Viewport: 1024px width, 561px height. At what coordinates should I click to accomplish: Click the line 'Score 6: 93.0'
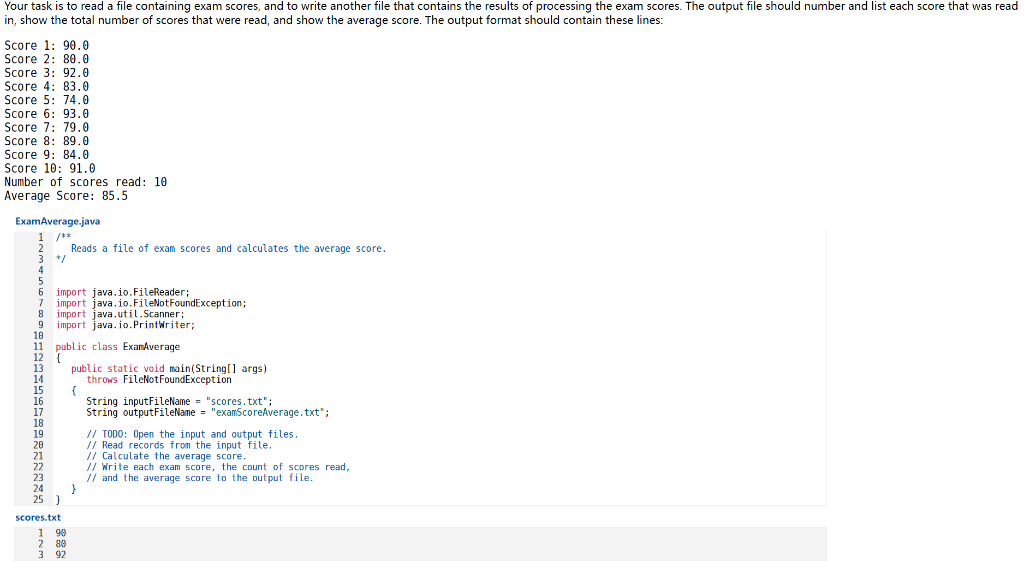(x=46, y=114)
